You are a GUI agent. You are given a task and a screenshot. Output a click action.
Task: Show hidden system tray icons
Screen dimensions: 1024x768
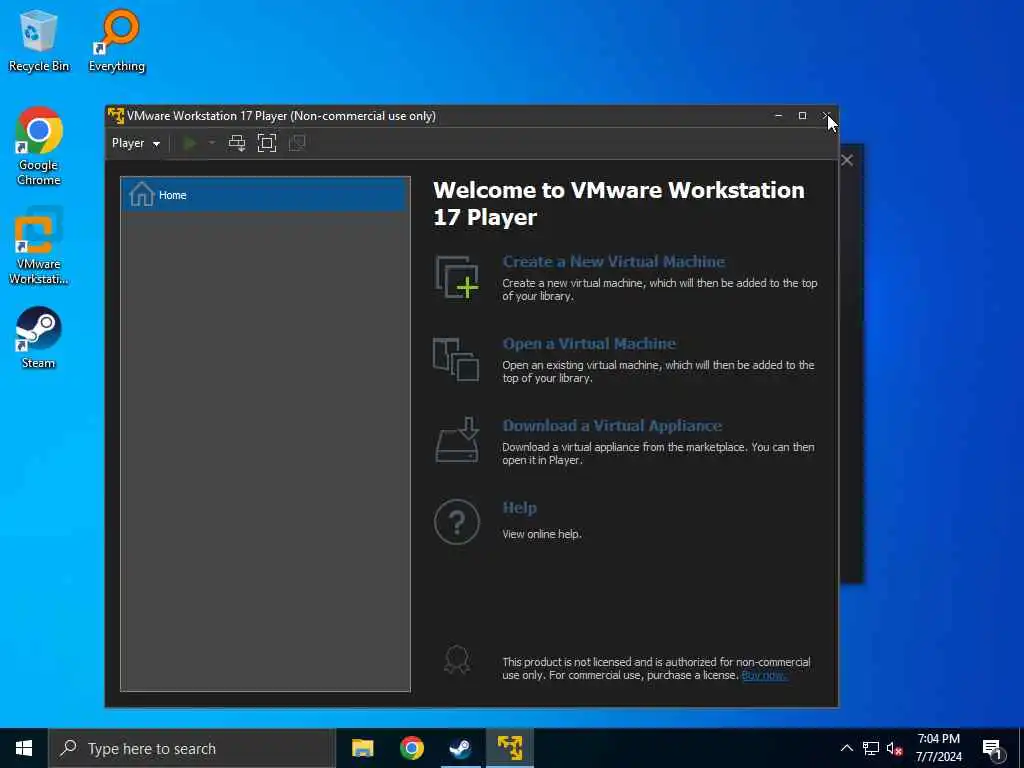846,748
